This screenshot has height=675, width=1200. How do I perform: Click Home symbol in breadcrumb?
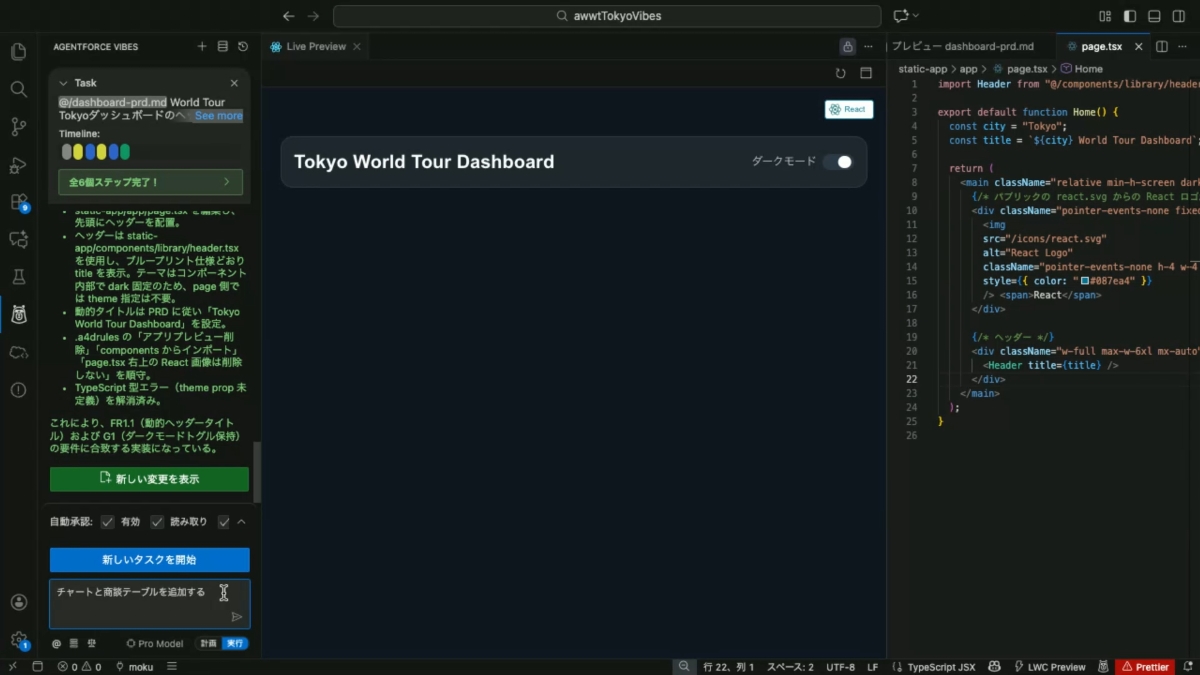(x=1082, y=69)
